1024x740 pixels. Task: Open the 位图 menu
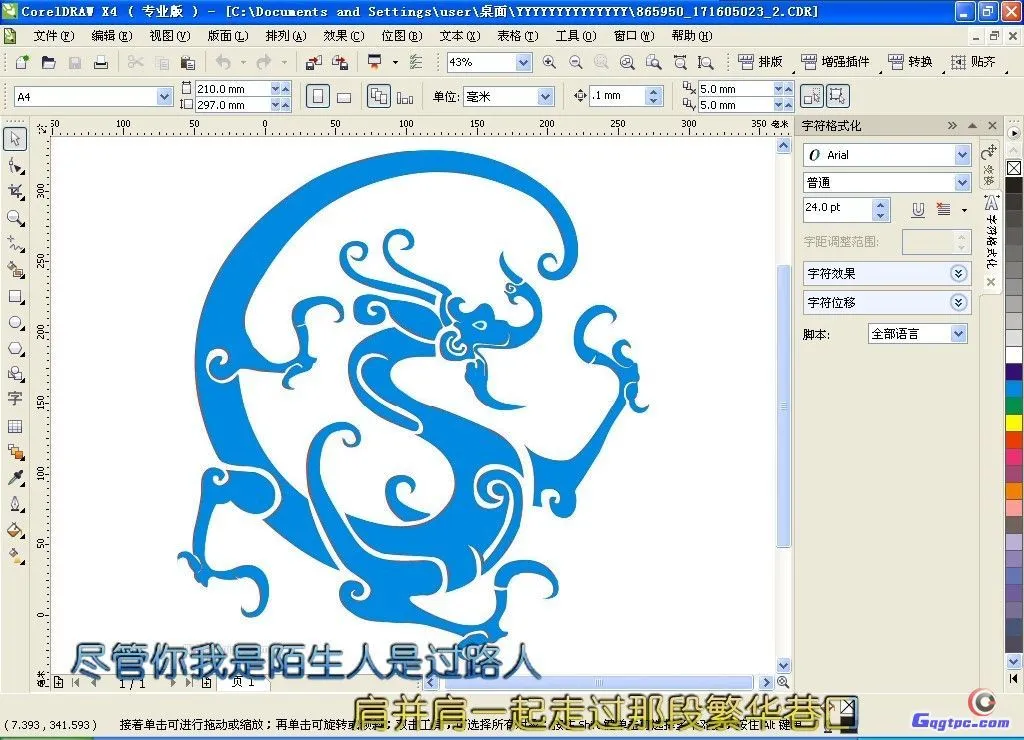400,36
